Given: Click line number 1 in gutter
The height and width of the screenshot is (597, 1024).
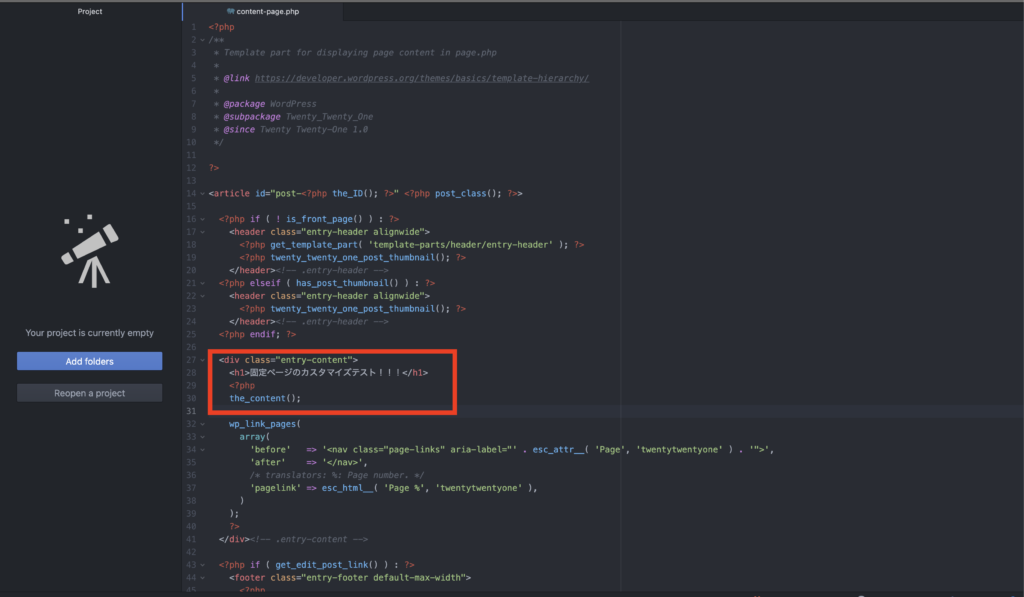Looking at the screenshot, I should point(193,27).
